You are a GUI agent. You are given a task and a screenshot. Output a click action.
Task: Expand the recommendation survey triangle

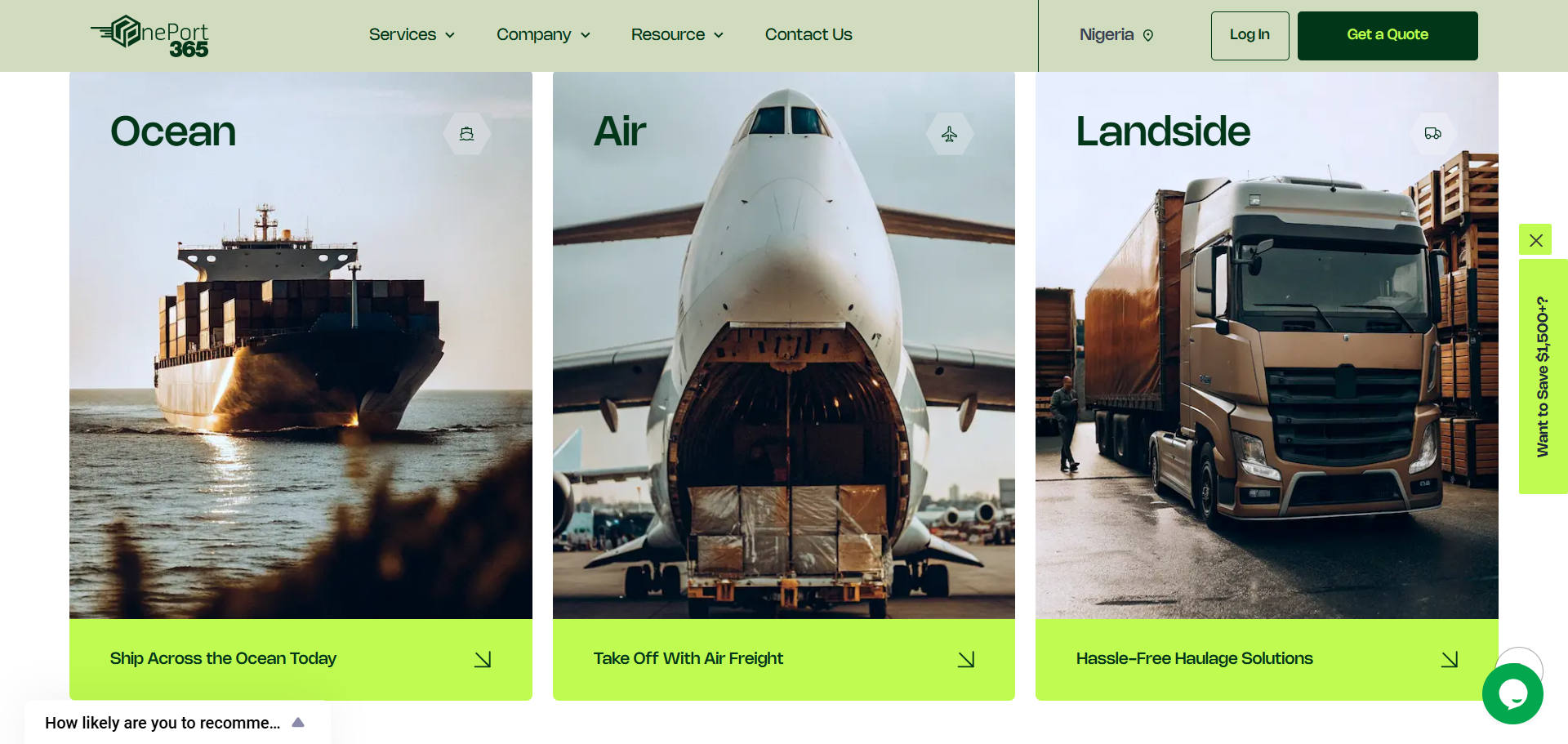298,722
